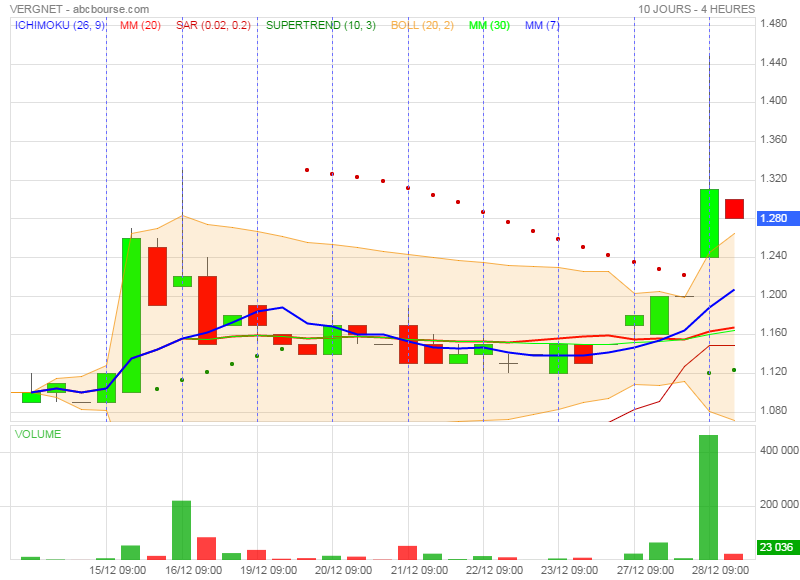Click the 1.440 price axis label

[x=773, y=62]
